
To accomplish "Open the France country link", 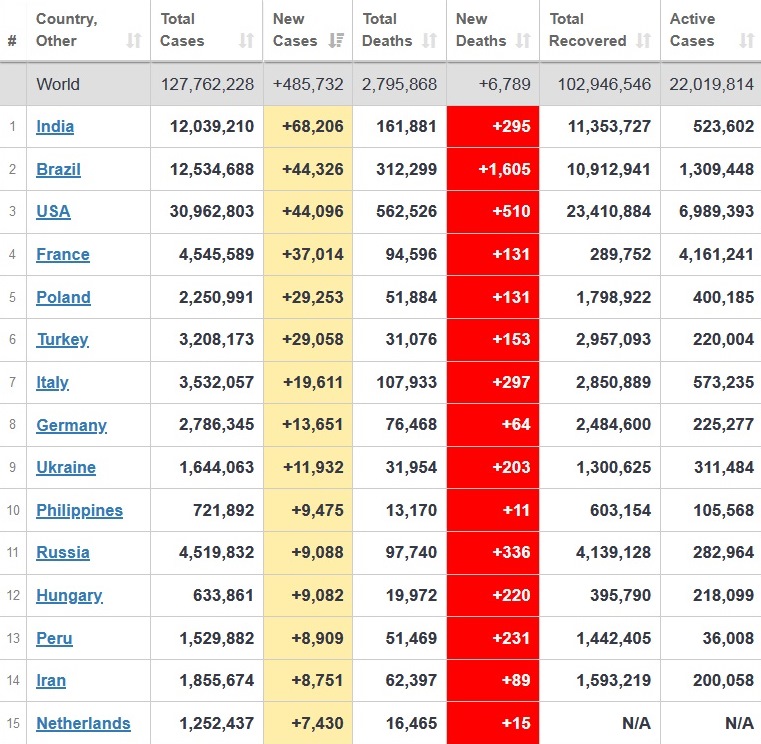I will click(63, 255).
